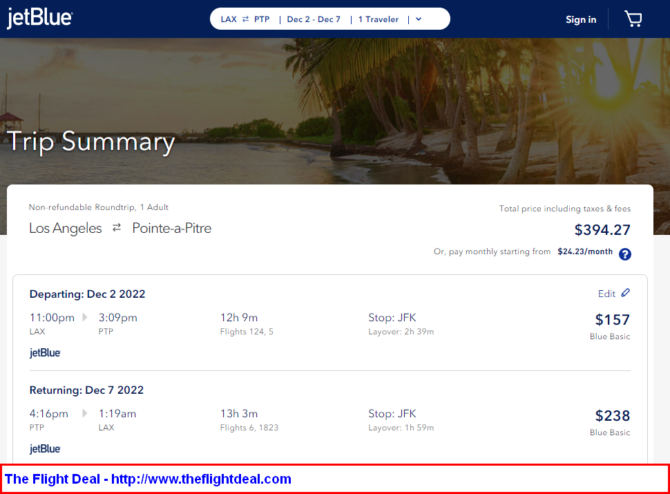Image resolution: width=670 pixels, height=494 pixels.
Task: Click the help question mark next to monthly payment
Action: (625, 254)
